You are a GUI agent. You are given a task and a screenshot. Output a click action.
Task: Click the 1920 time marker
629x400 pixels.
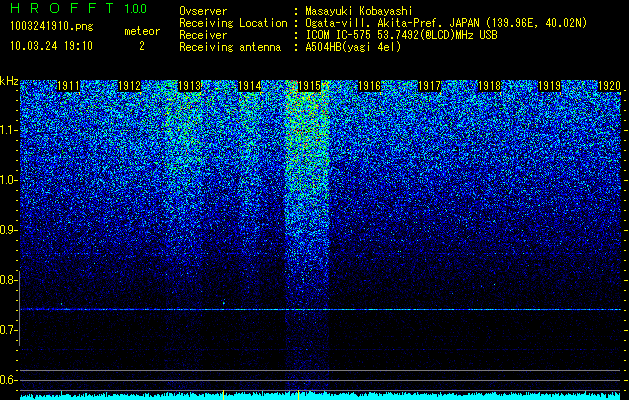click(609, 86)
